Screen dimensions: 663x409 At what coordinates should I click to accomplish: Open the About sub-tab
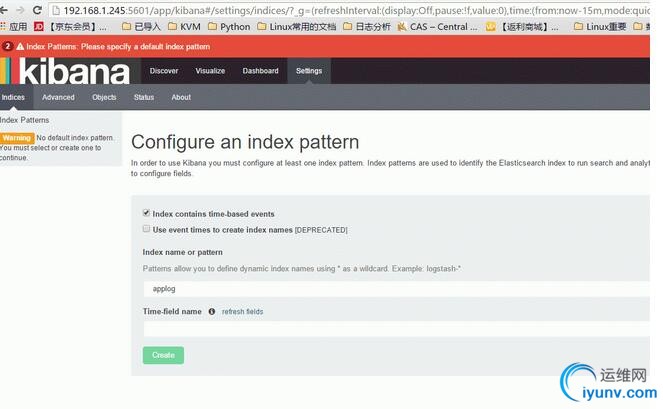pos(181,97)
